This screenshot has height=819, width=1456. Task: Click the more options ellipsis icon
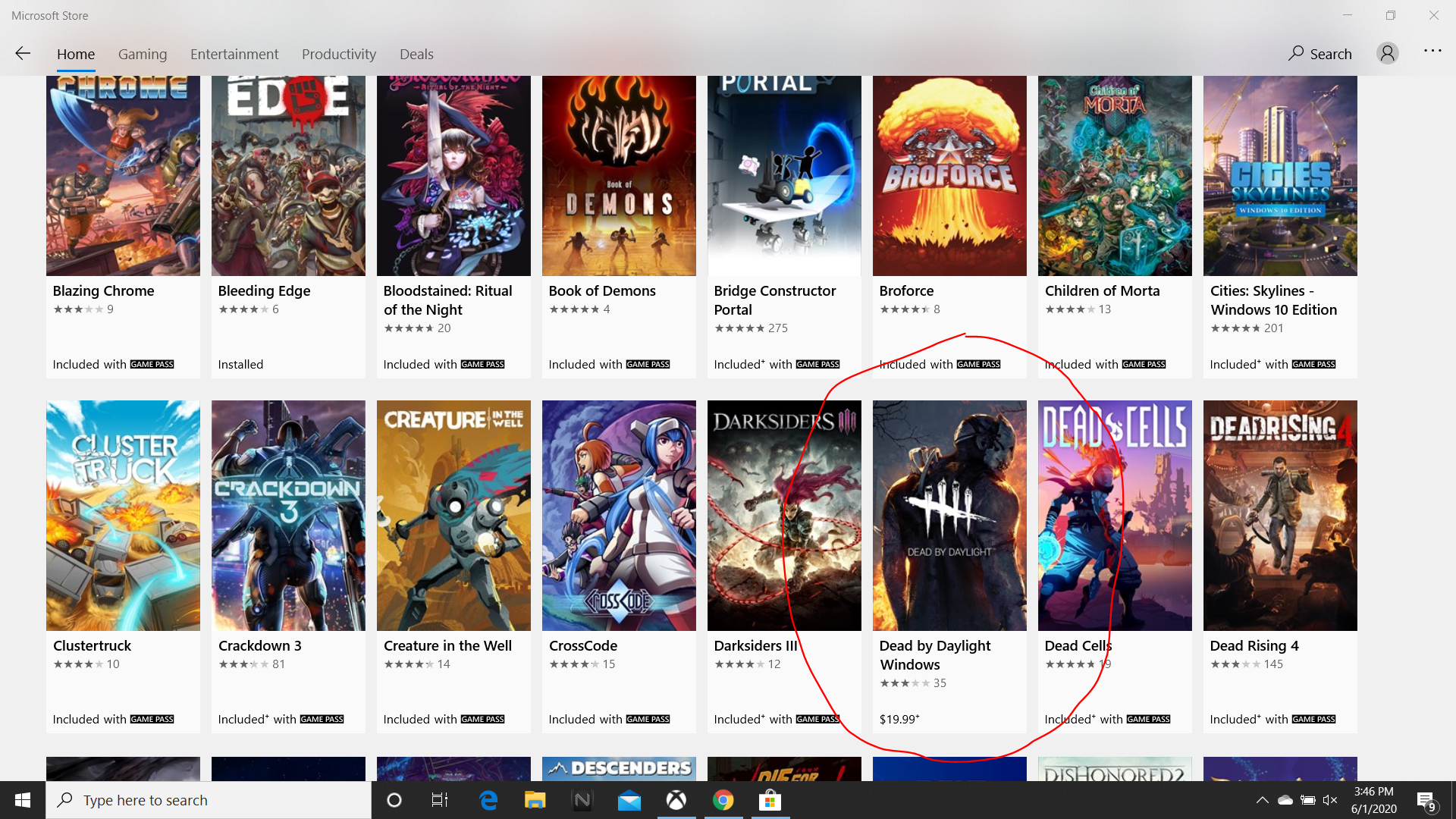[1432, 52]
